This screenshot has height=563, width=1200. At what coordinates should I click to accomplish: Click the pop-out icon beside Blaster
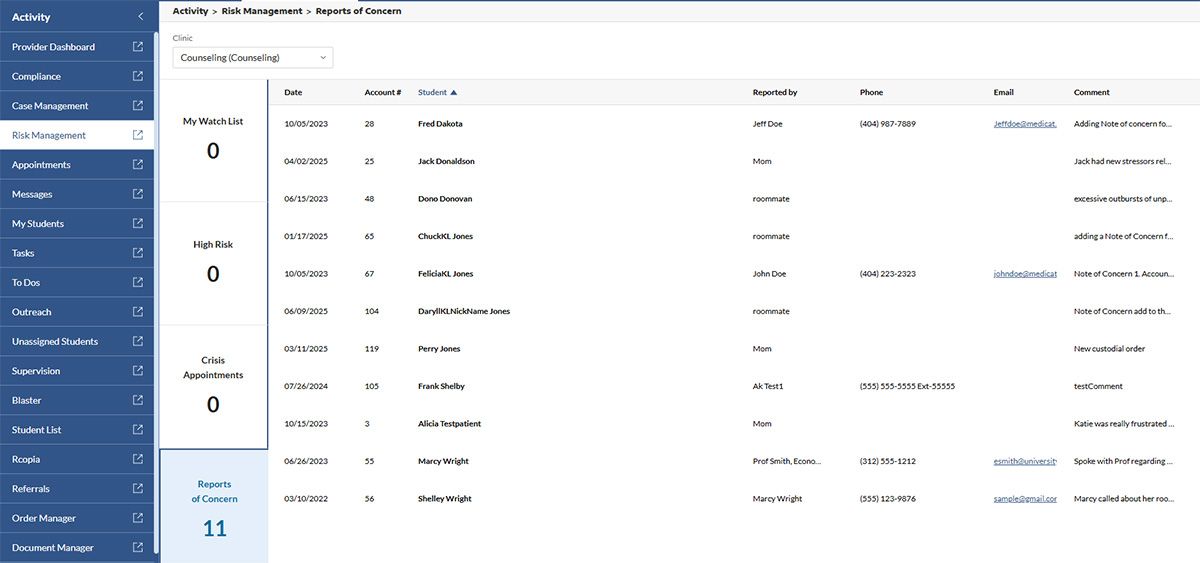(137, 400)
